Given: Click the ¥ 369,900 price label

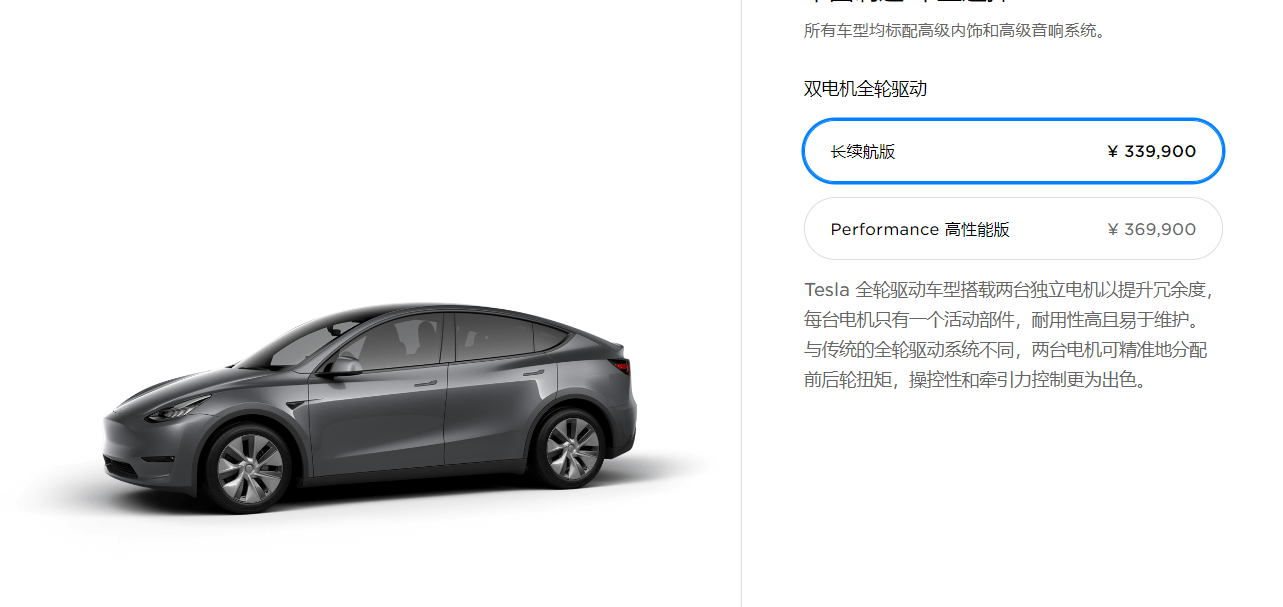Looking at the screenshot, I should click(1151, 229).
